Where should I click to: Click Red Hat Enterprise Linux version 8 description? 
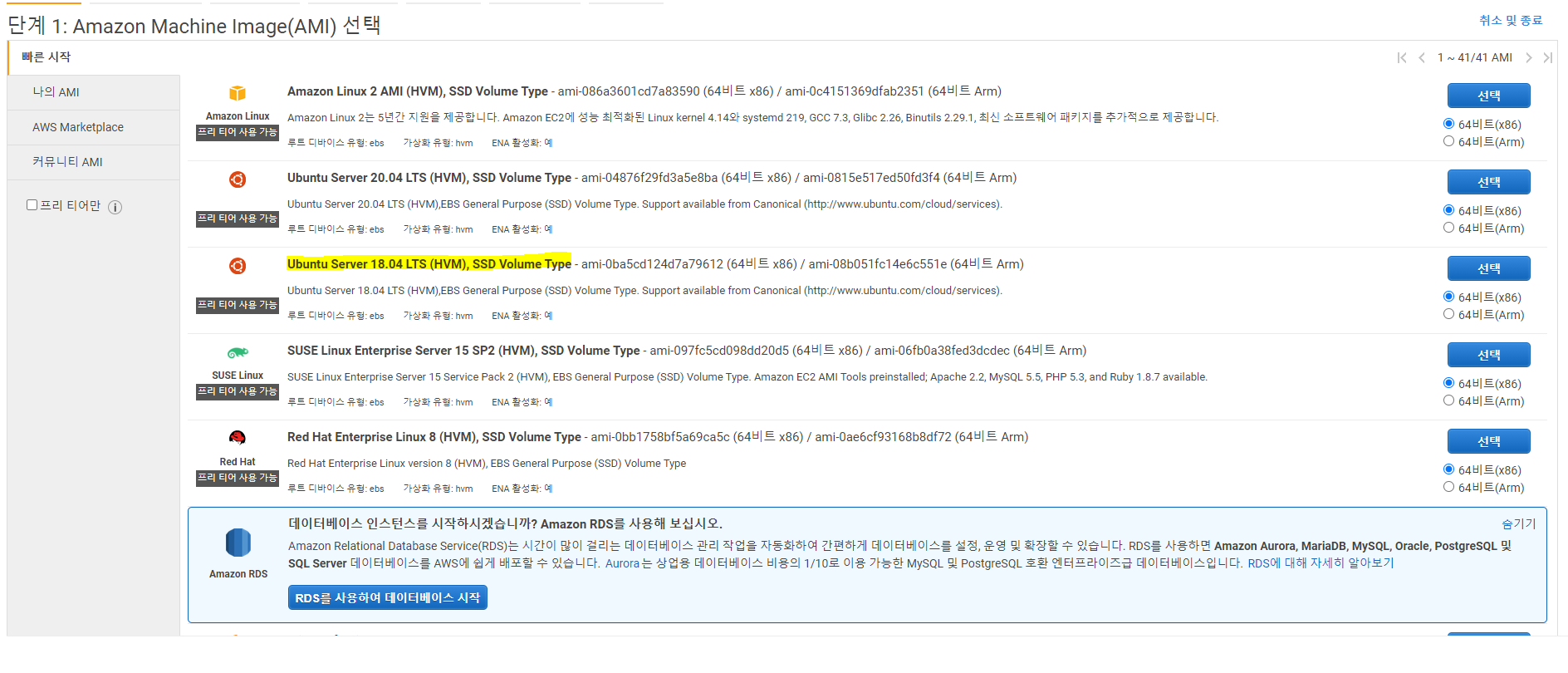coord(487,464)
